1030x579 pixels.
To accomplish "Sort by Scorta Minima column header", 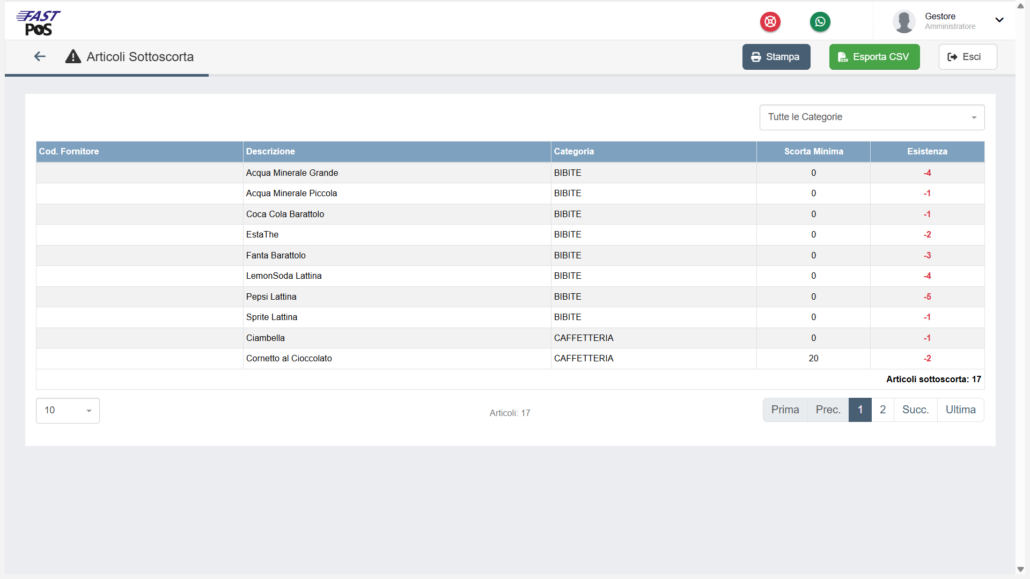I will tap(813, 151).
